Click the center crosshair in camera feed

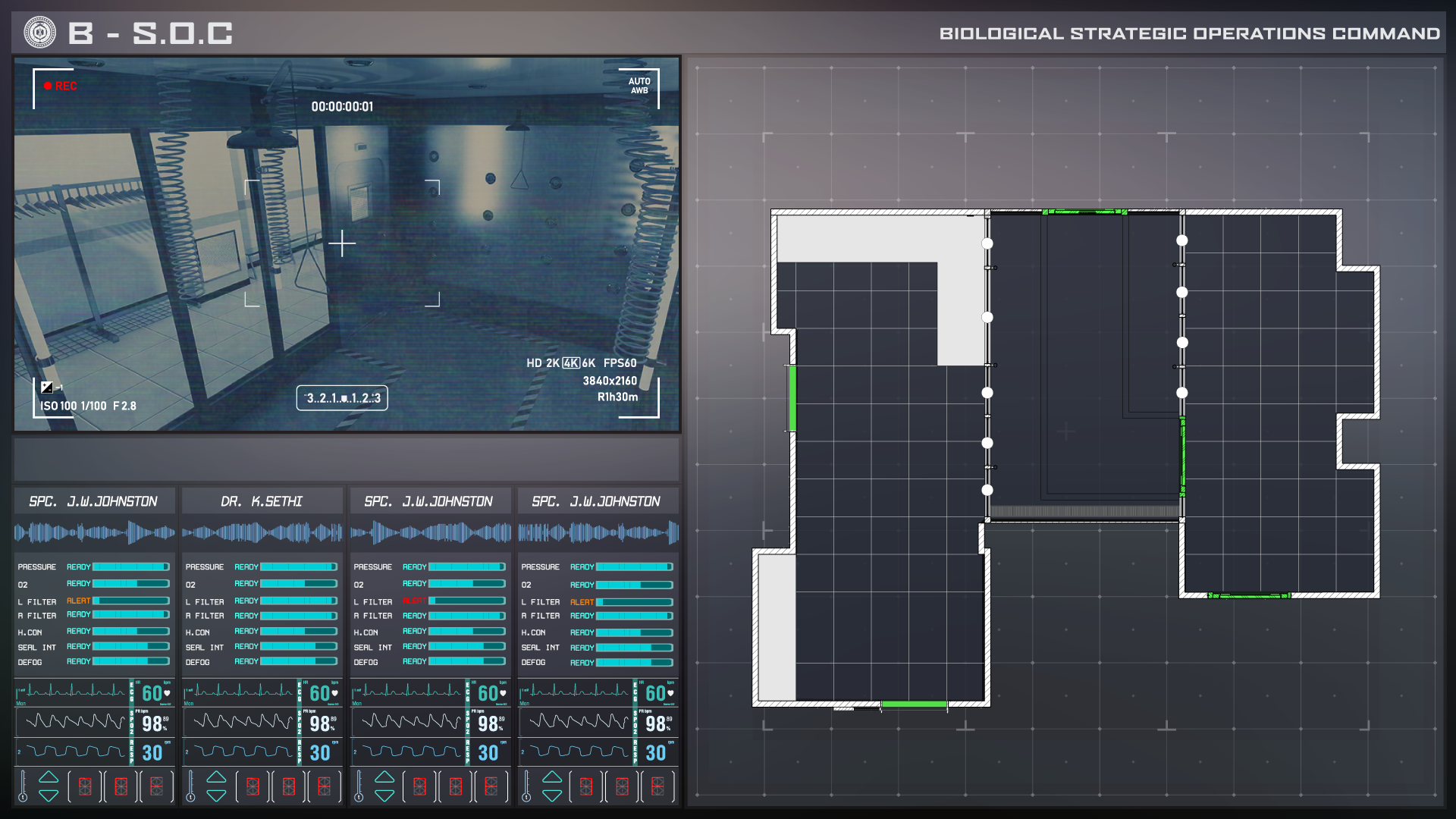coord(342,243)
